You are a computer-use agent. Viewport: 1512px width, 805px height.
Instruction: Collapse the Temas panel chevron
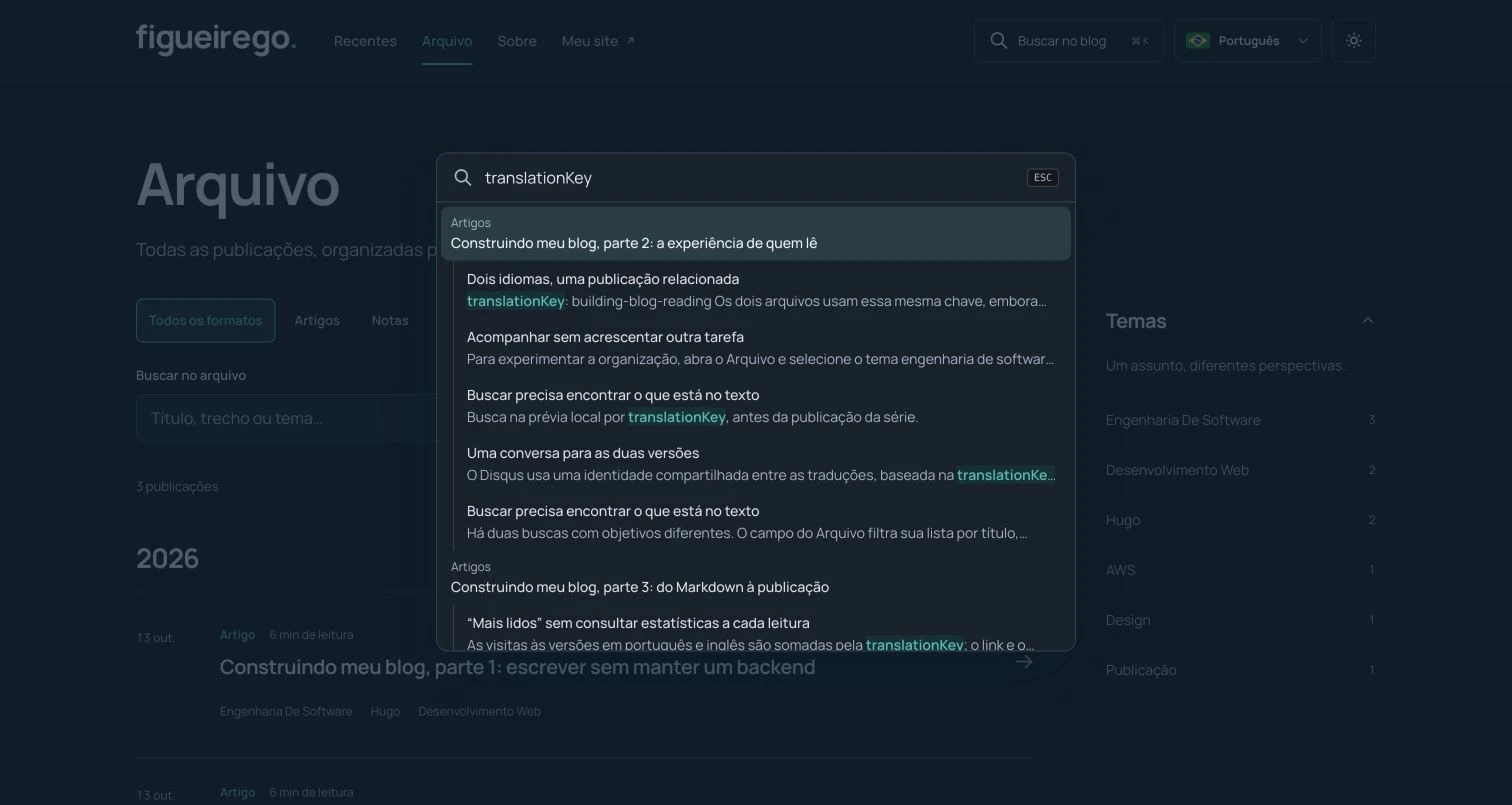click(x=1368, y=321)
